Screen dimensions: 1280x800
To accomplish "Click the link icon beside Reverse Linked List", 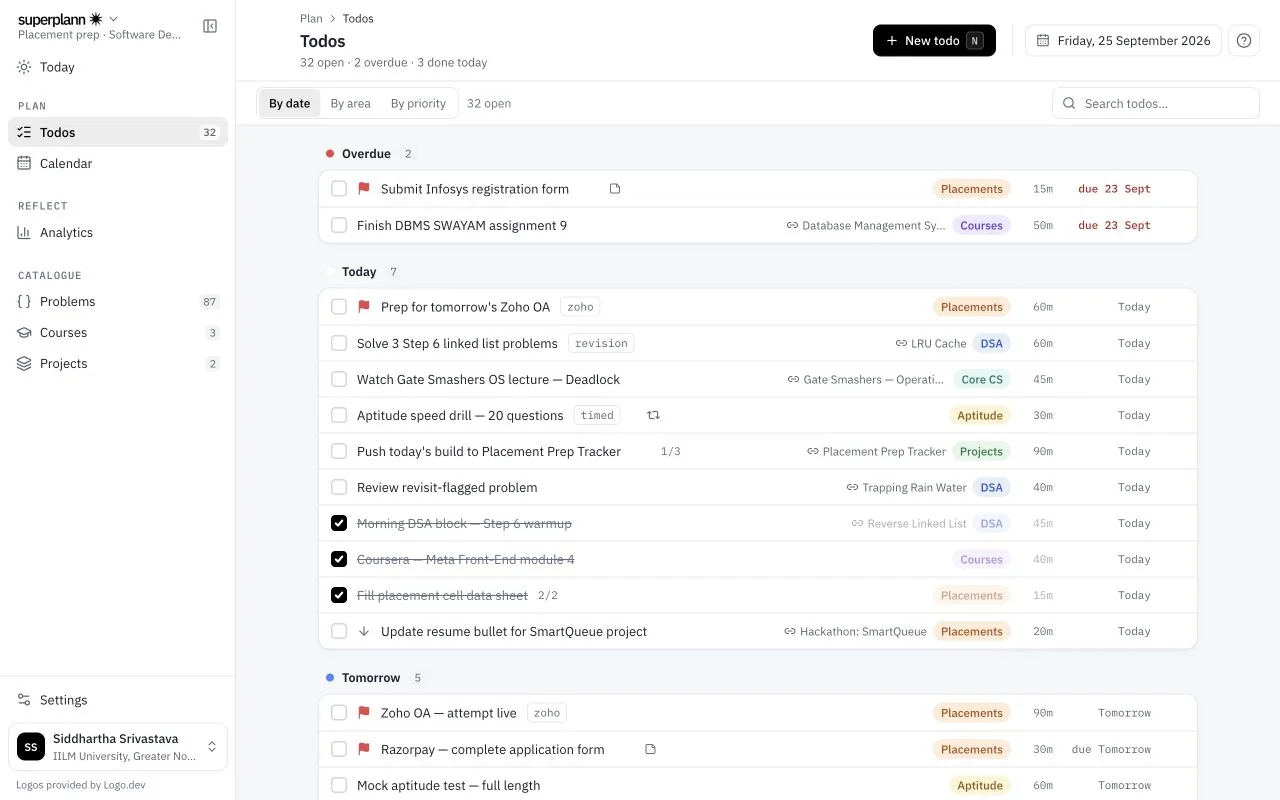I will click(x=857, y=523).
